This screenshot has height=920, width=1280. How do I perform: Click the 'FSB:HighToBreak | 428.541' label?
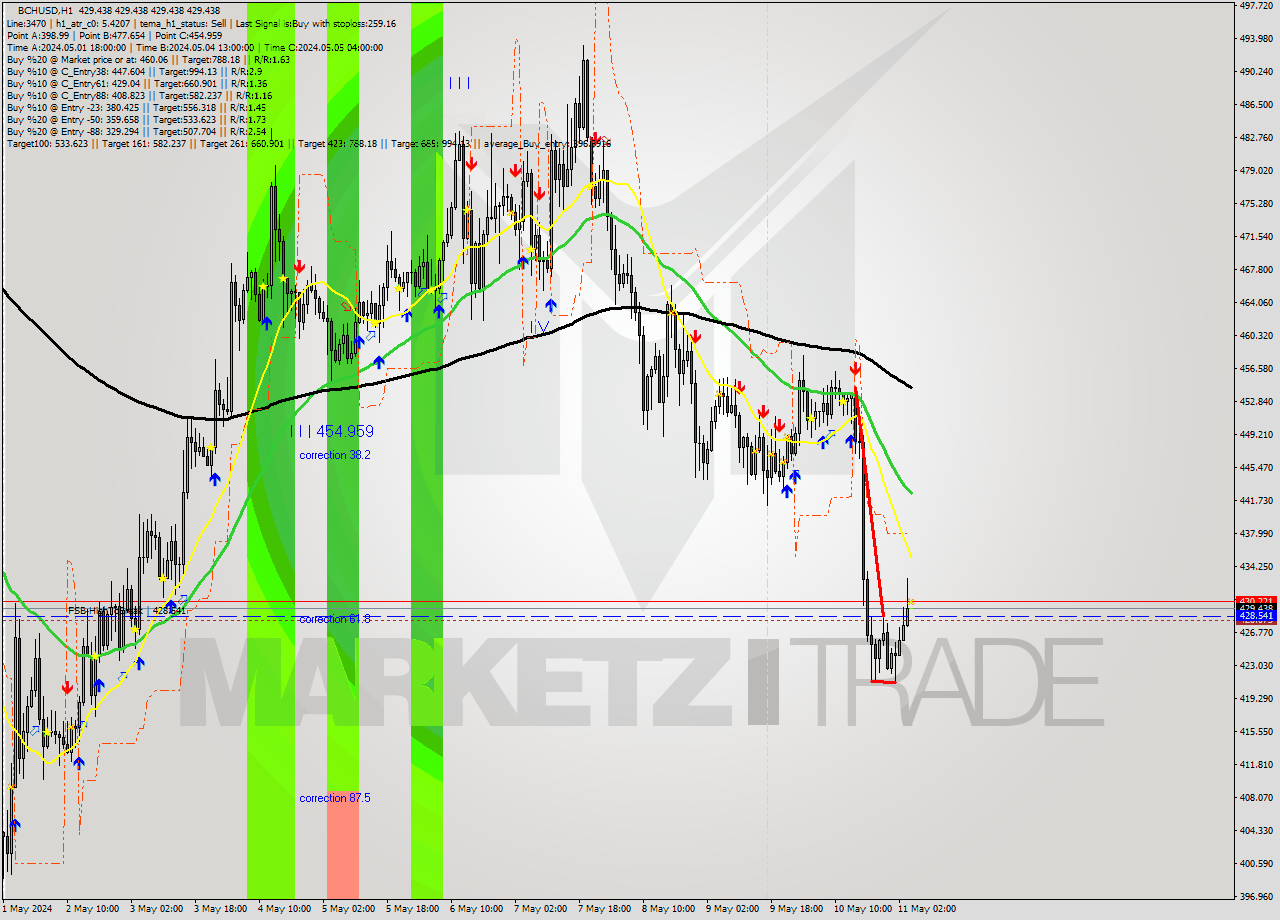[127, 610]
